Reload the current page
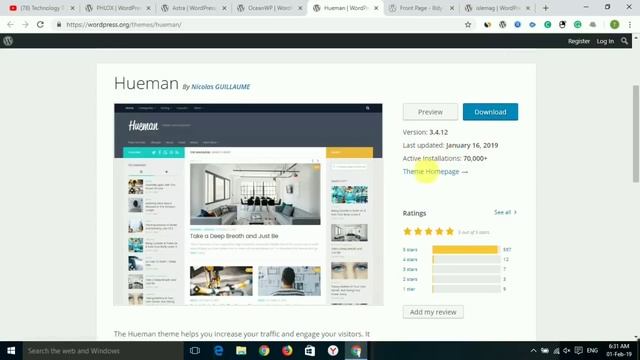Viewport: 640px width, 360px height. 40,24
